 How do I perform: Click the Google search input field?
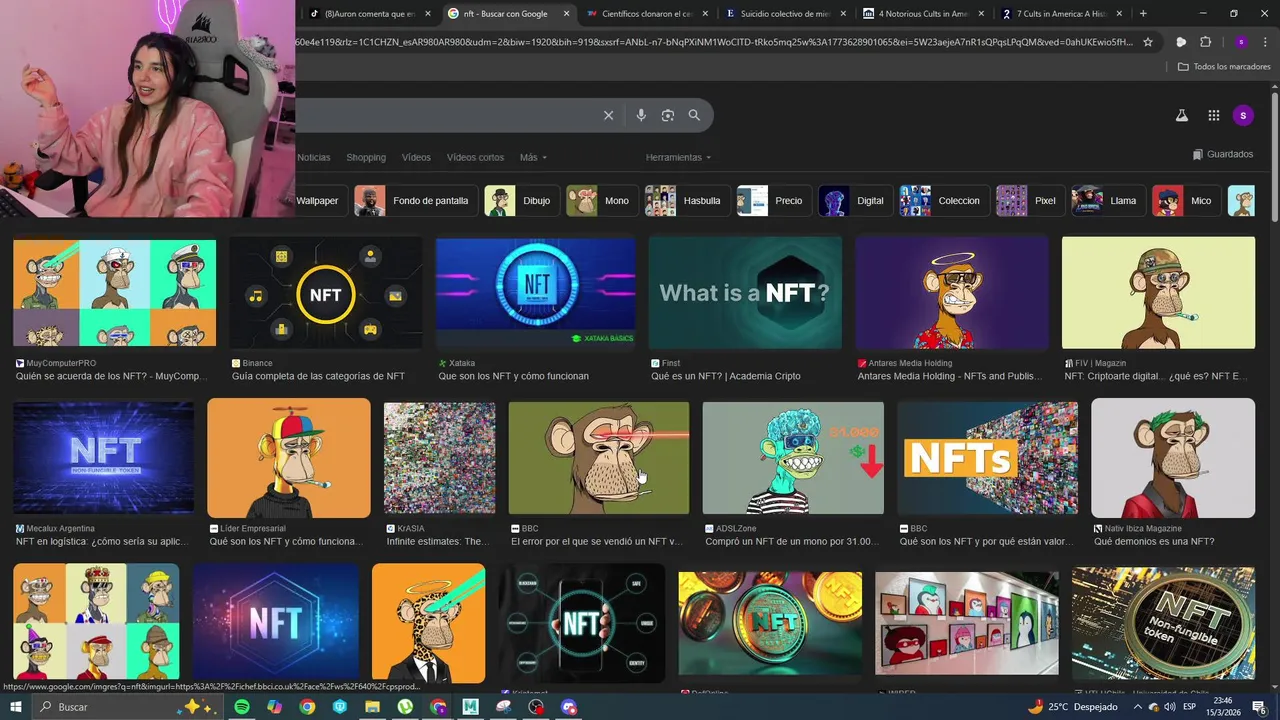pyautogui.click(x=445, y=115)
